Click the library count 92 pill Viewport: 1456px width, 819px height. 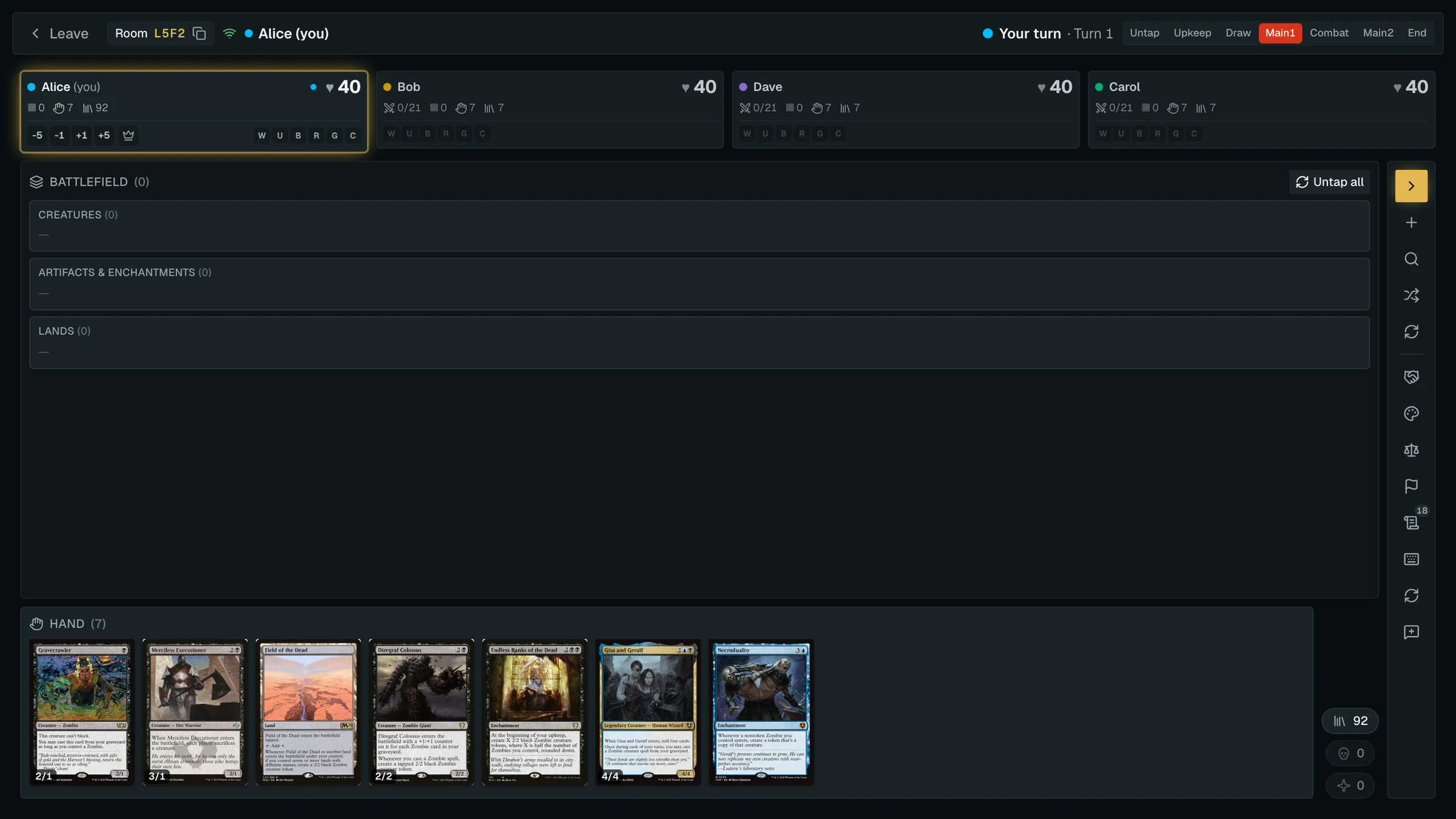[x=1350, y=721]
